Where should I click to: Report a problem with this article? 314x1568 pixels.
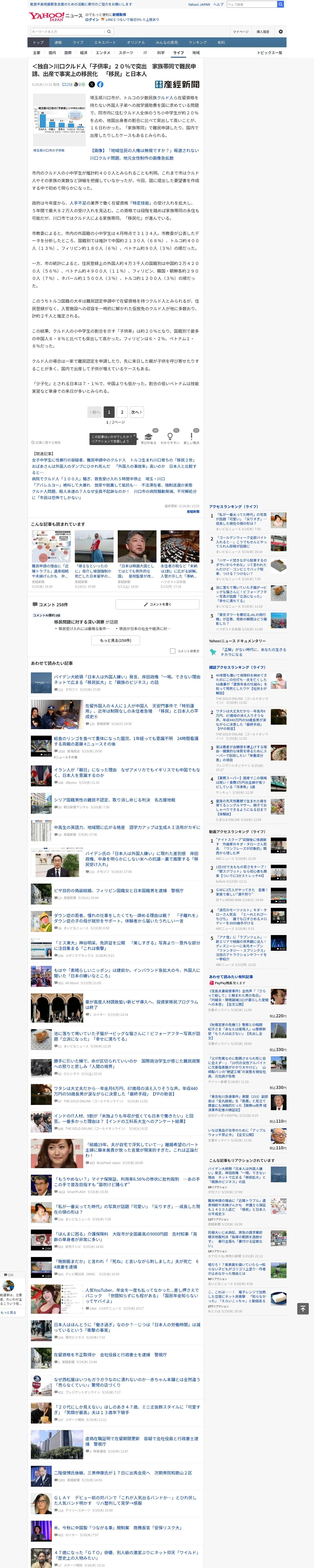tap(47, 442)
